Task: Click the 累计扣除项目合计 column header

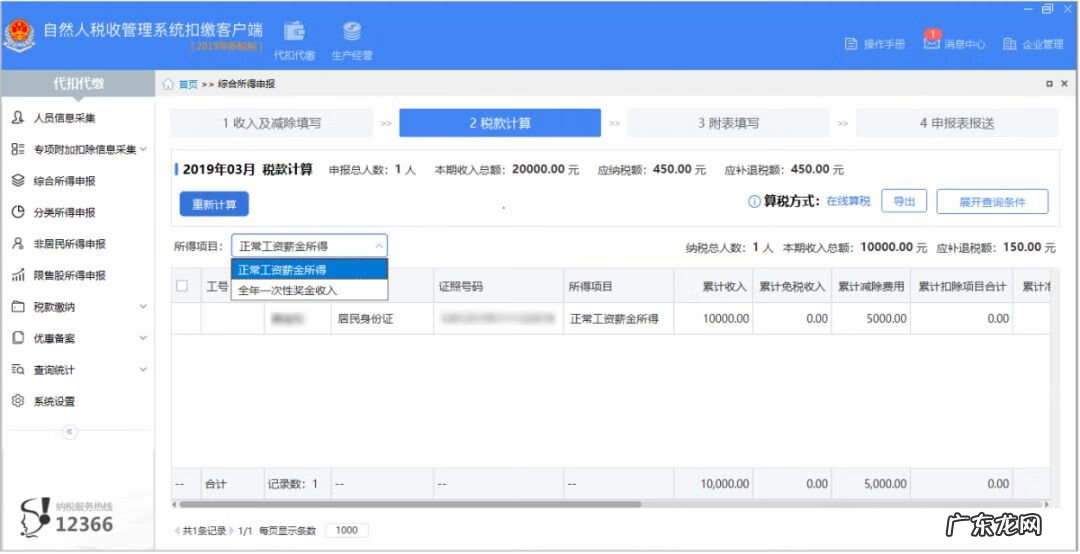Action: tap(962, 286)
